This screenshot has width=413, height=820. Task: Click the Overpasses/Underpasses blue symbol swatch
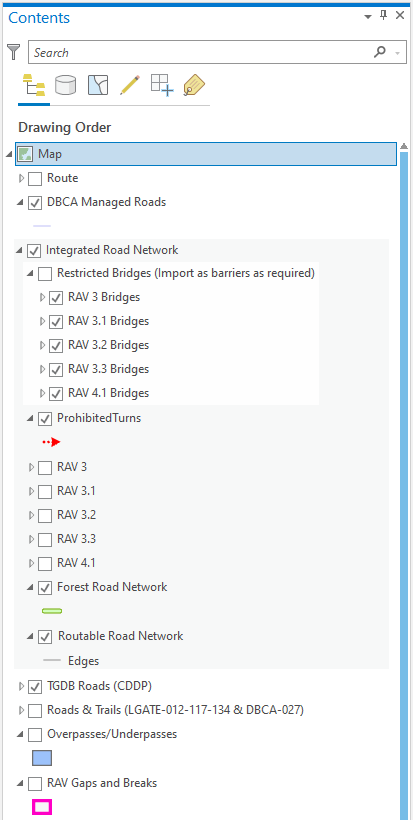point(42,758)
